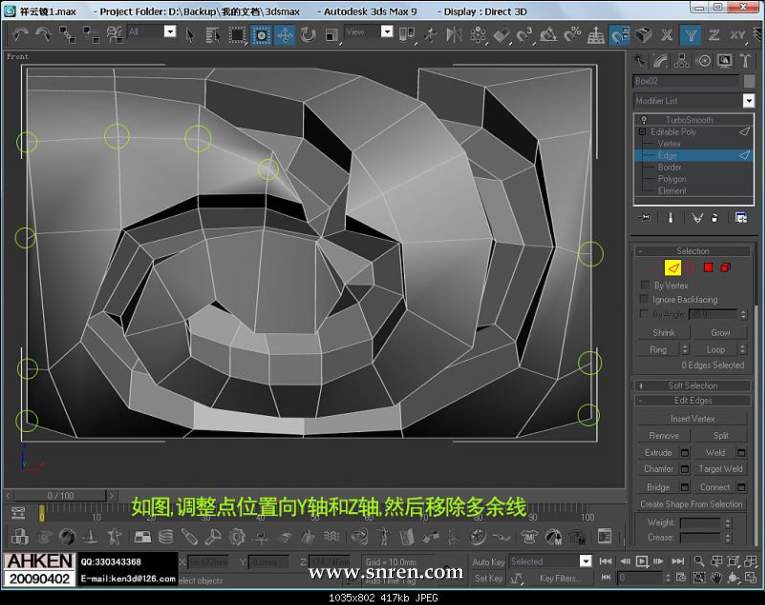Open the Selected key dropdown
765x605 pixels.
coord(585,561)
